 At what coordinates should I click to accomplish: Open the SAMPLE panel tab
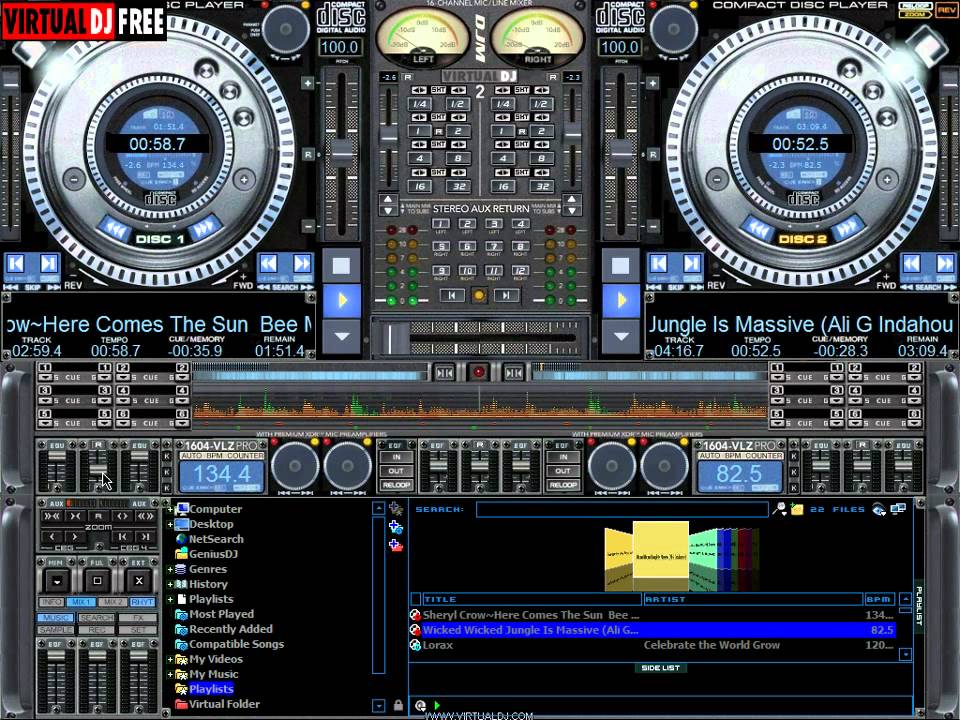pos(55,629)
